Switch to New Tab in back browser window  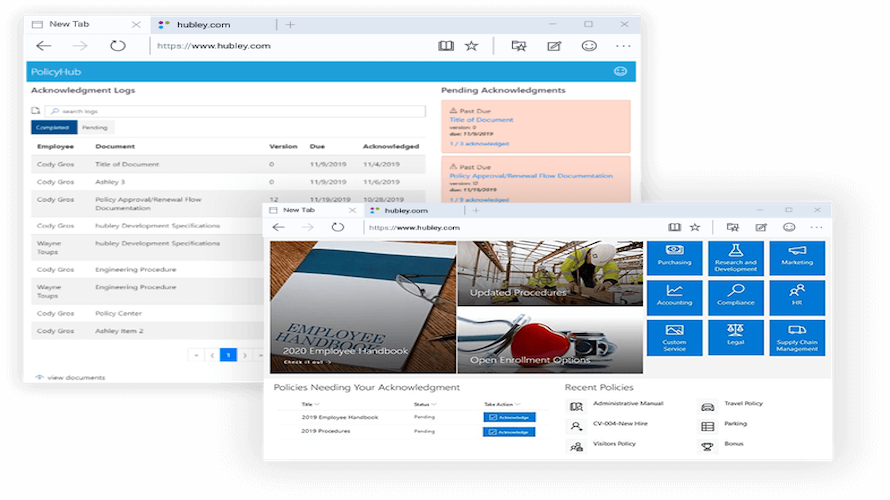pos(85,24)
